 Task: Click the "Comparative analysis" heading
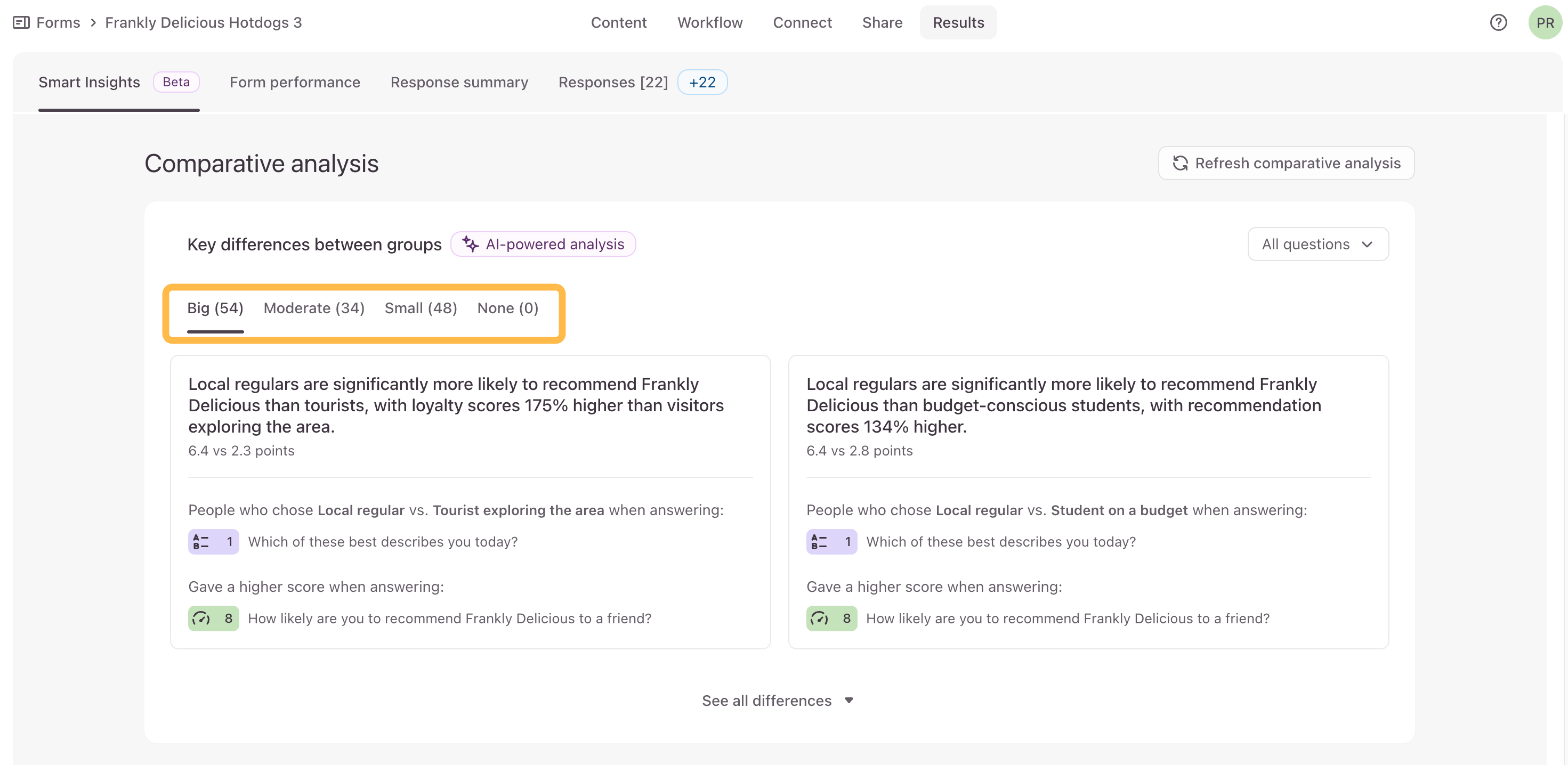click(262, 164)
